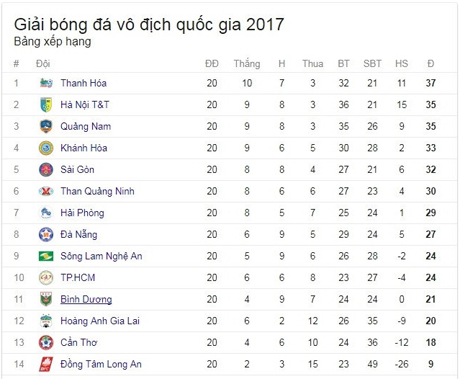Open the Hải Phòng team link
Image resolution: width=460 pixels, height=379 pixels.
(x=82, y=213)
